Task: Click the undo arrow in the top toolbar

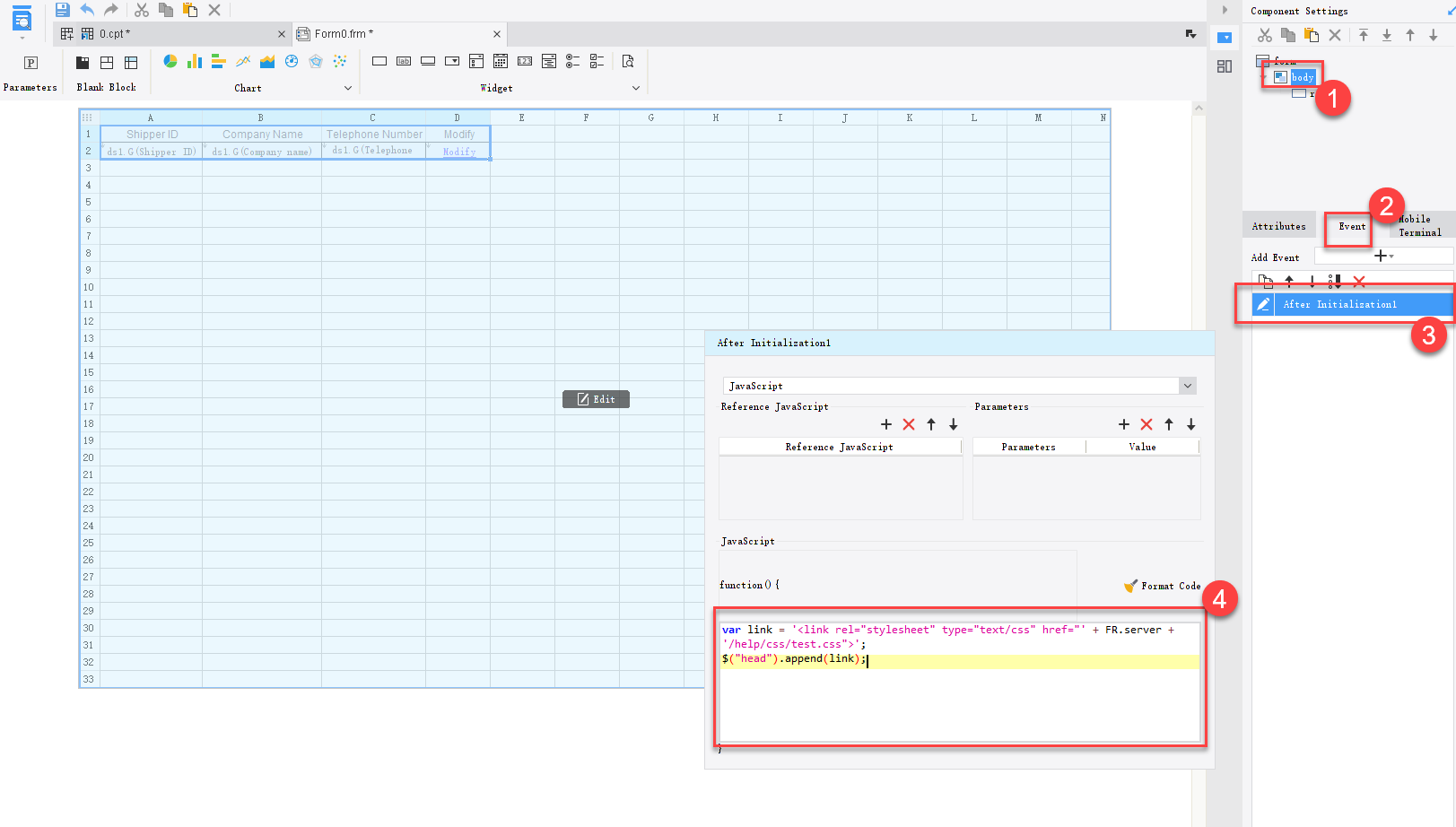Action: tap(87, 10)
